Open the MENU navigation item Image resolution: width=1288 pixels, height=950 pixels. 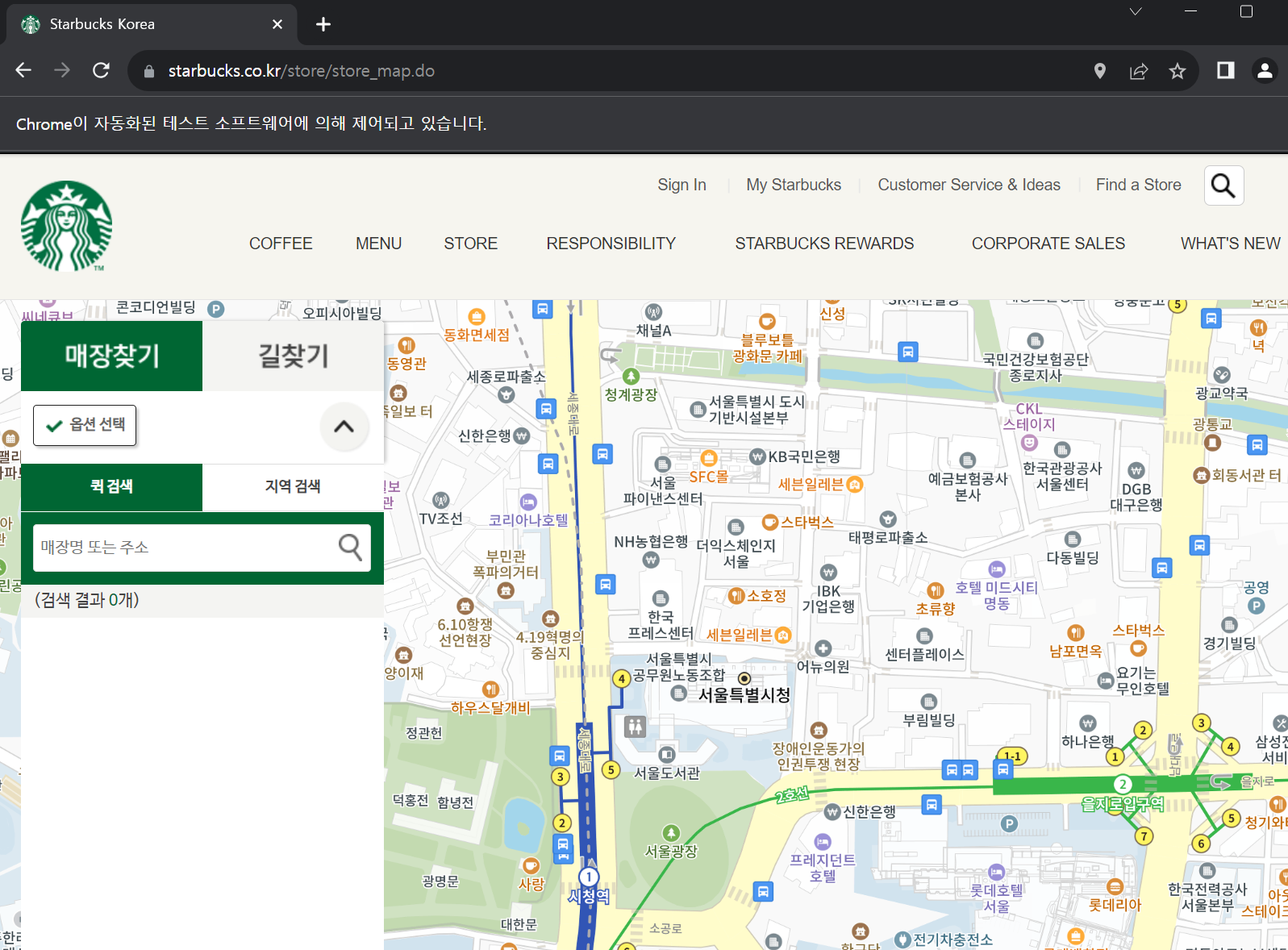click(378, 244)
